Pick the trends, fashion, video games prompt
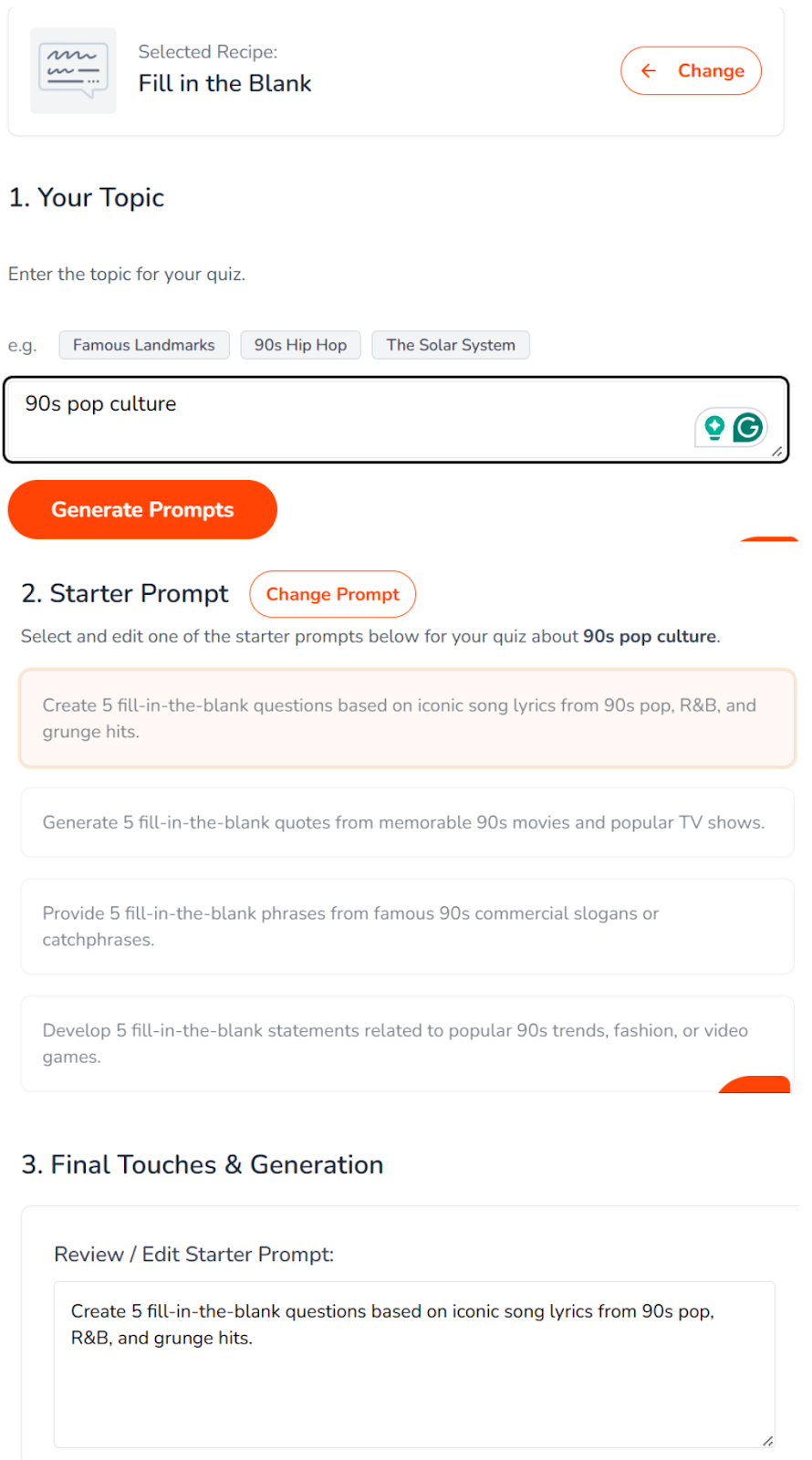The width and height of the screenshot is (812, 1460). click(407, 1043)
